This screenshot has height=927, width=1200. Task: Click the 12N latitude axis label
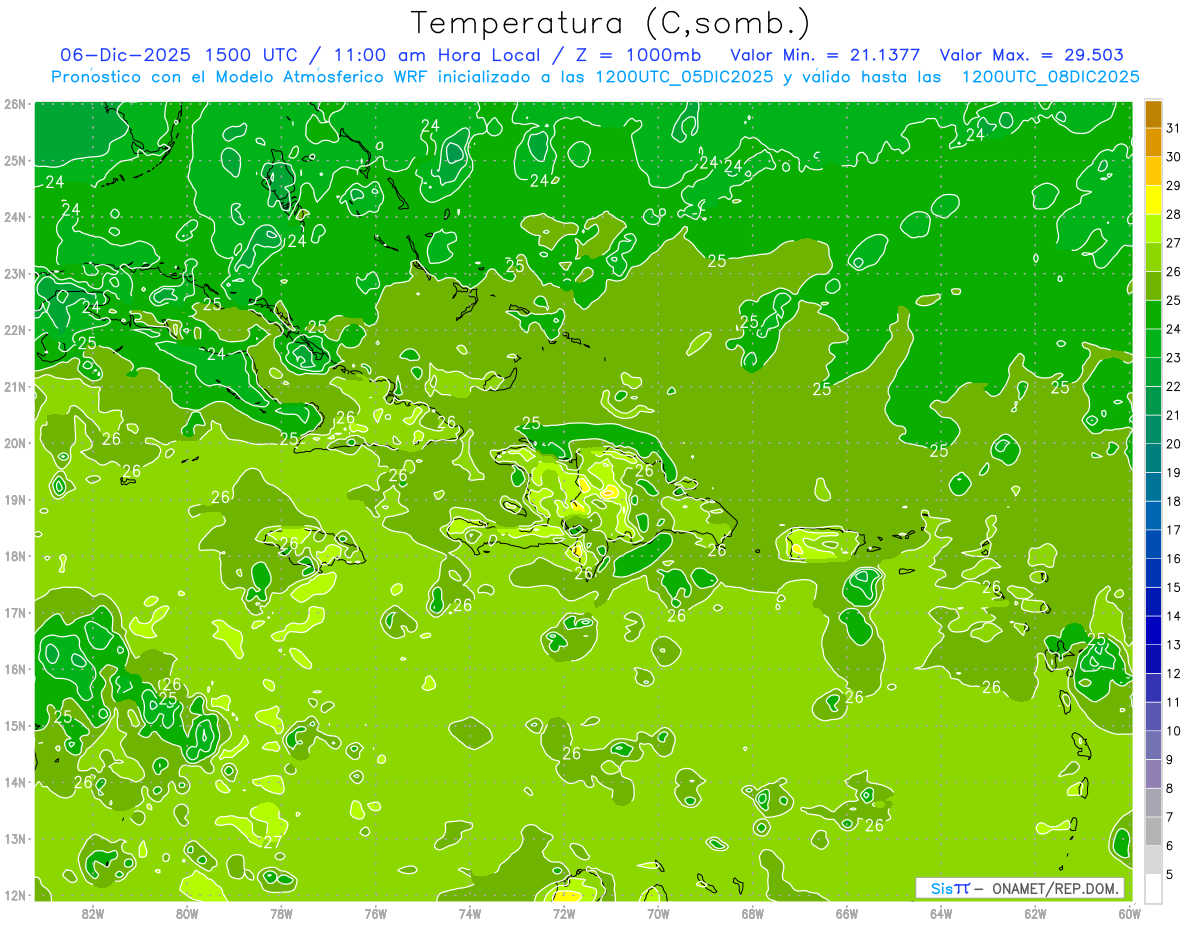pyautogui.click(x=14, y=895)
